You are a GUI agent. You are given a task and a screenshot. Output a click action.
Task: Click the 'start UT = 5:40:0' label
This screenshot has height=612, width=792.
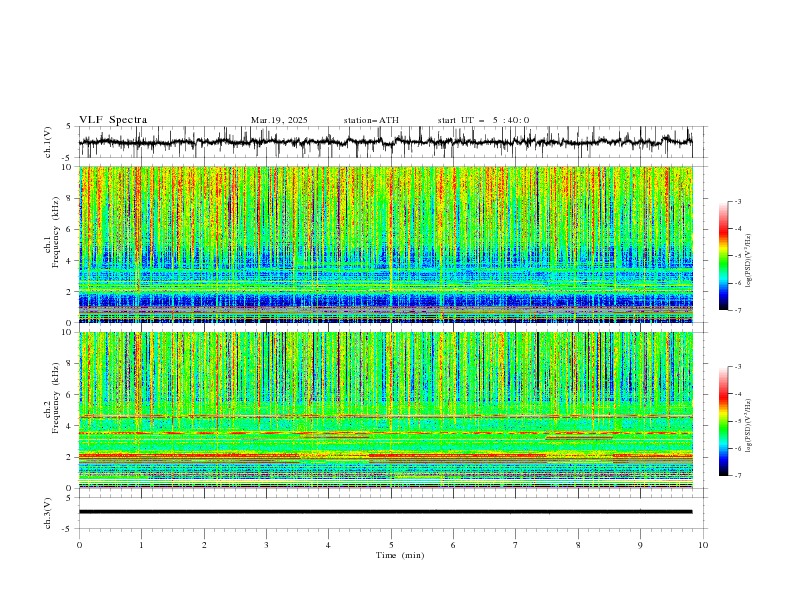pyautogui.click(x=483, y=120)
